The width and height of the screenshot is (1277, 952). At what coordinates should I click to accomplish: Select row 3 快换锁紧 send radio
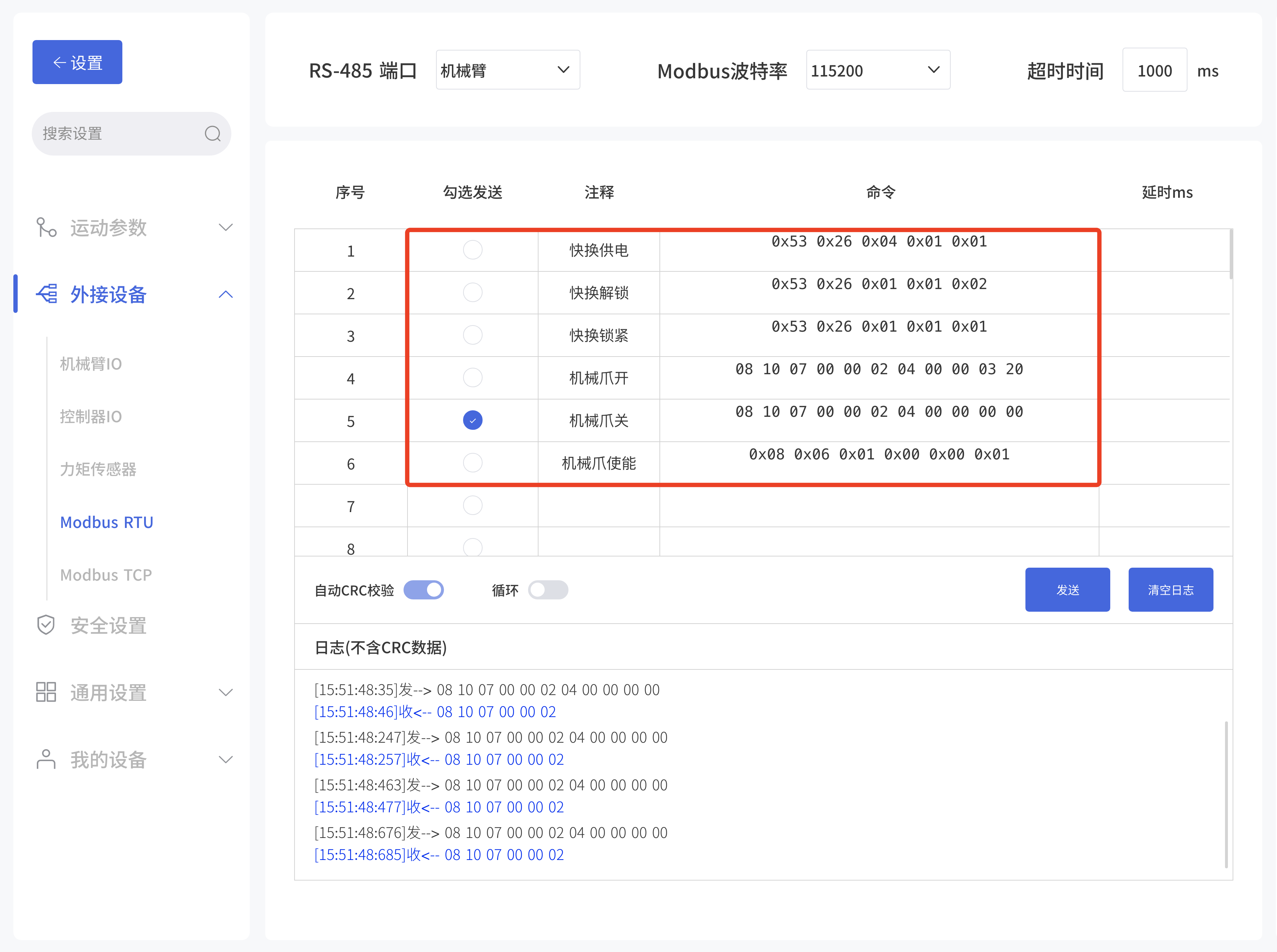(472, 335)
